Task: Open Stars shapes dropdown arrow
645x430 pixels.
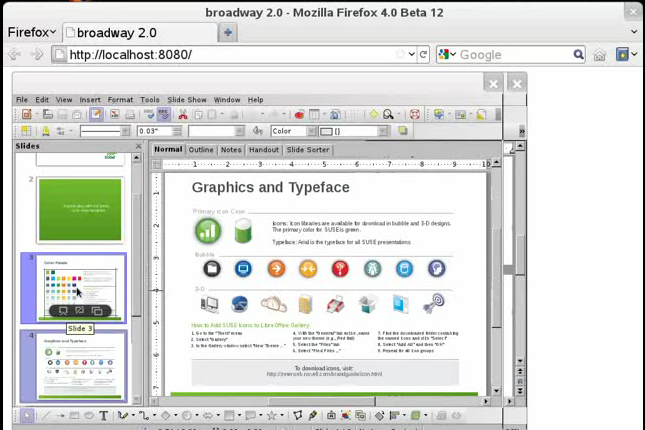Action: coord(282,416)
